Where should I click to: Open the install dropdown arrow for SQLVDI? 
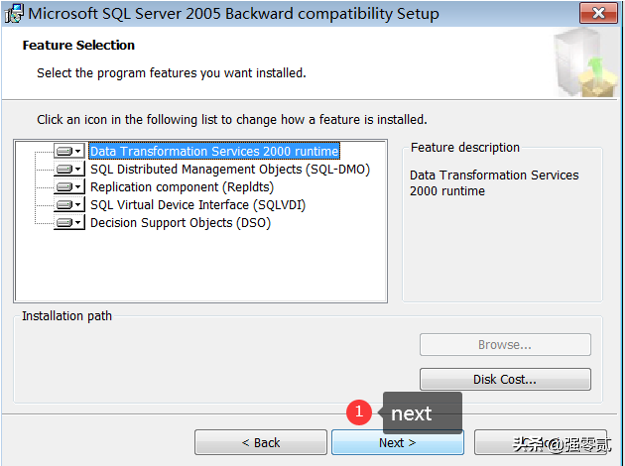79,205
